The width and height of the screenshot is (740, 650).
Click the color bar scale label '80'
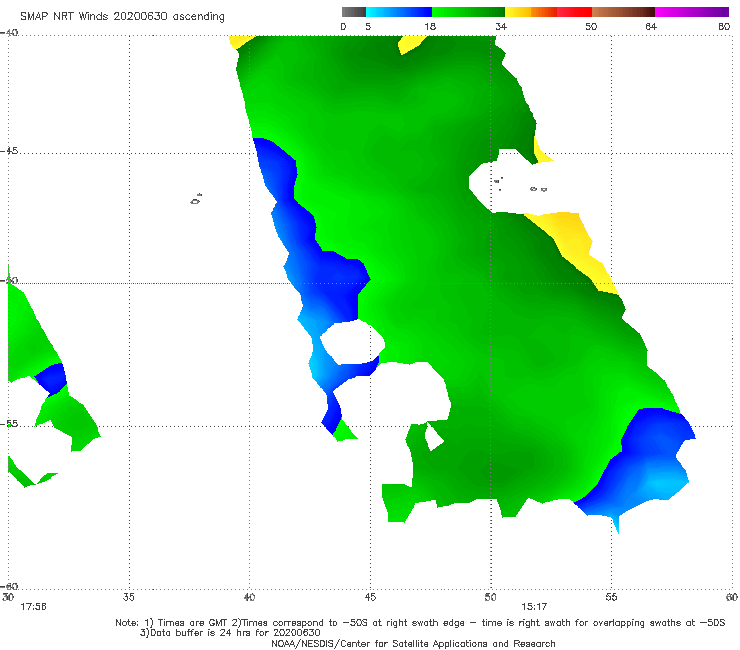click(x=724, y=26)
